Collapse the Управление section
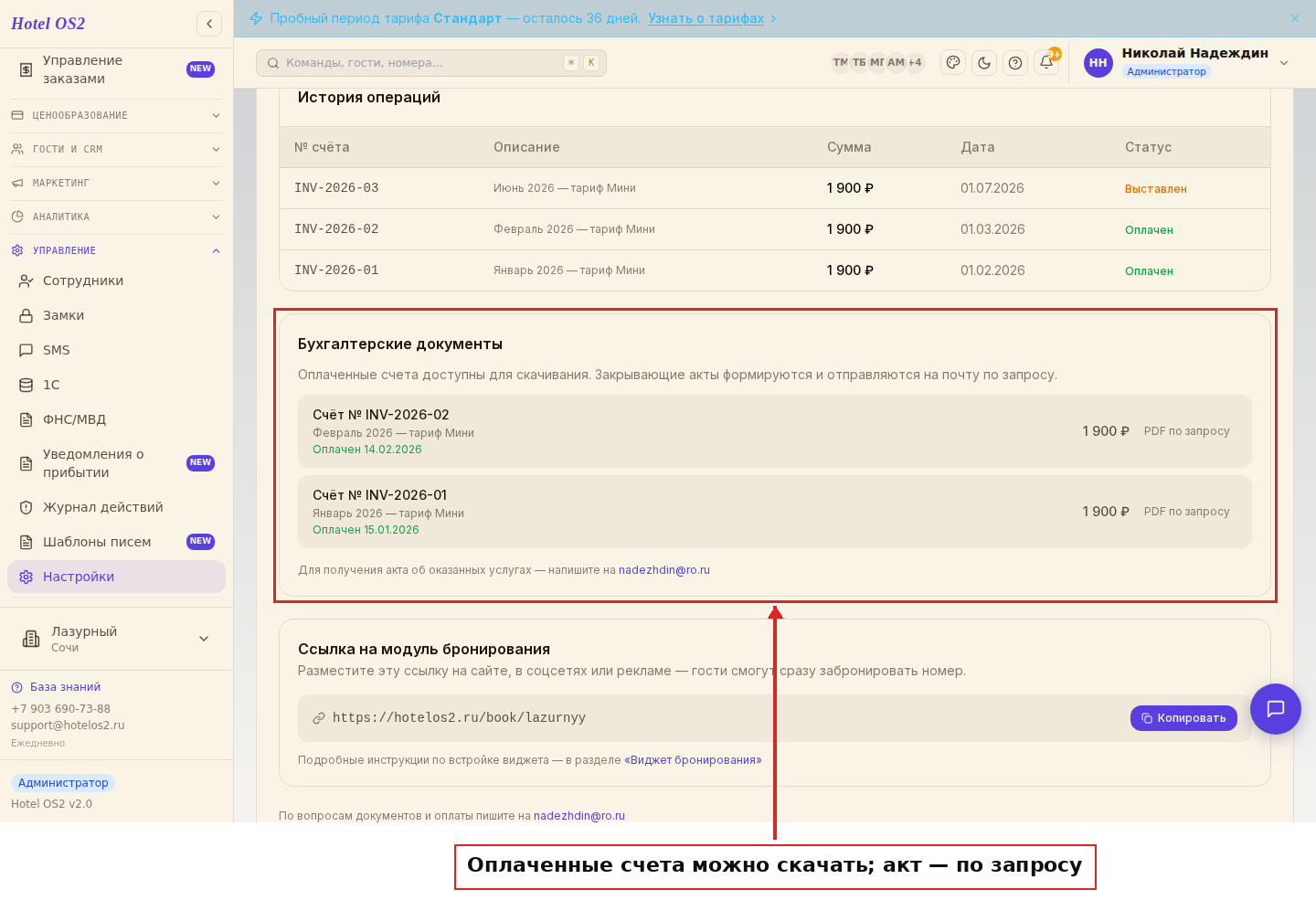The width and height of the screenshot is (1316, 911). coord(116,250)
